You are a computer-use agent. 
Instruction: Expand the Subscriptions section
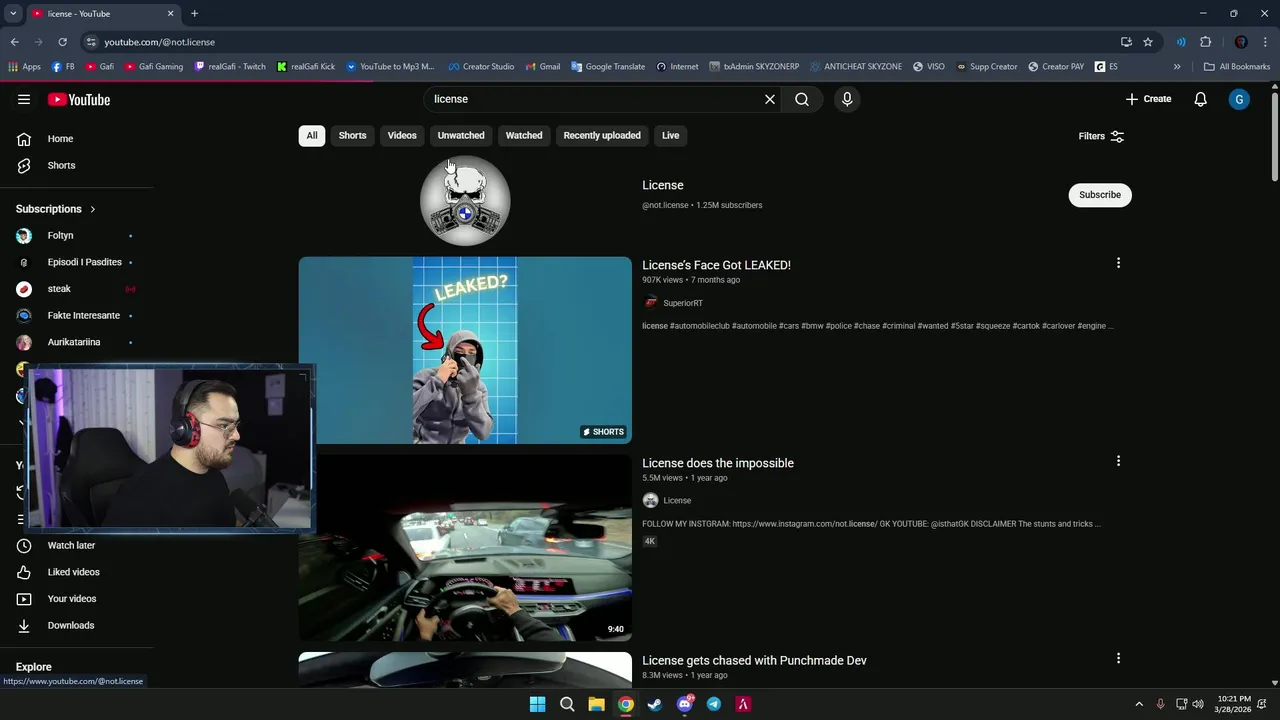(56, 209)
